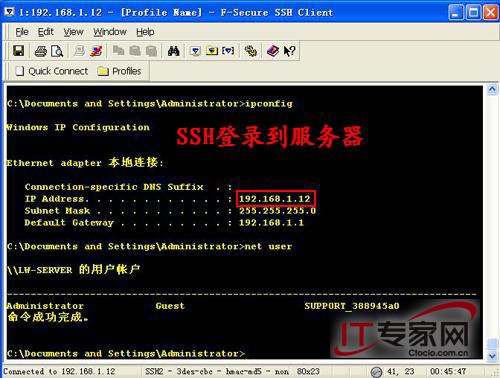This screenshot has height=378, width=500.
Task: Open the File menu
Action: click(22, 32)
